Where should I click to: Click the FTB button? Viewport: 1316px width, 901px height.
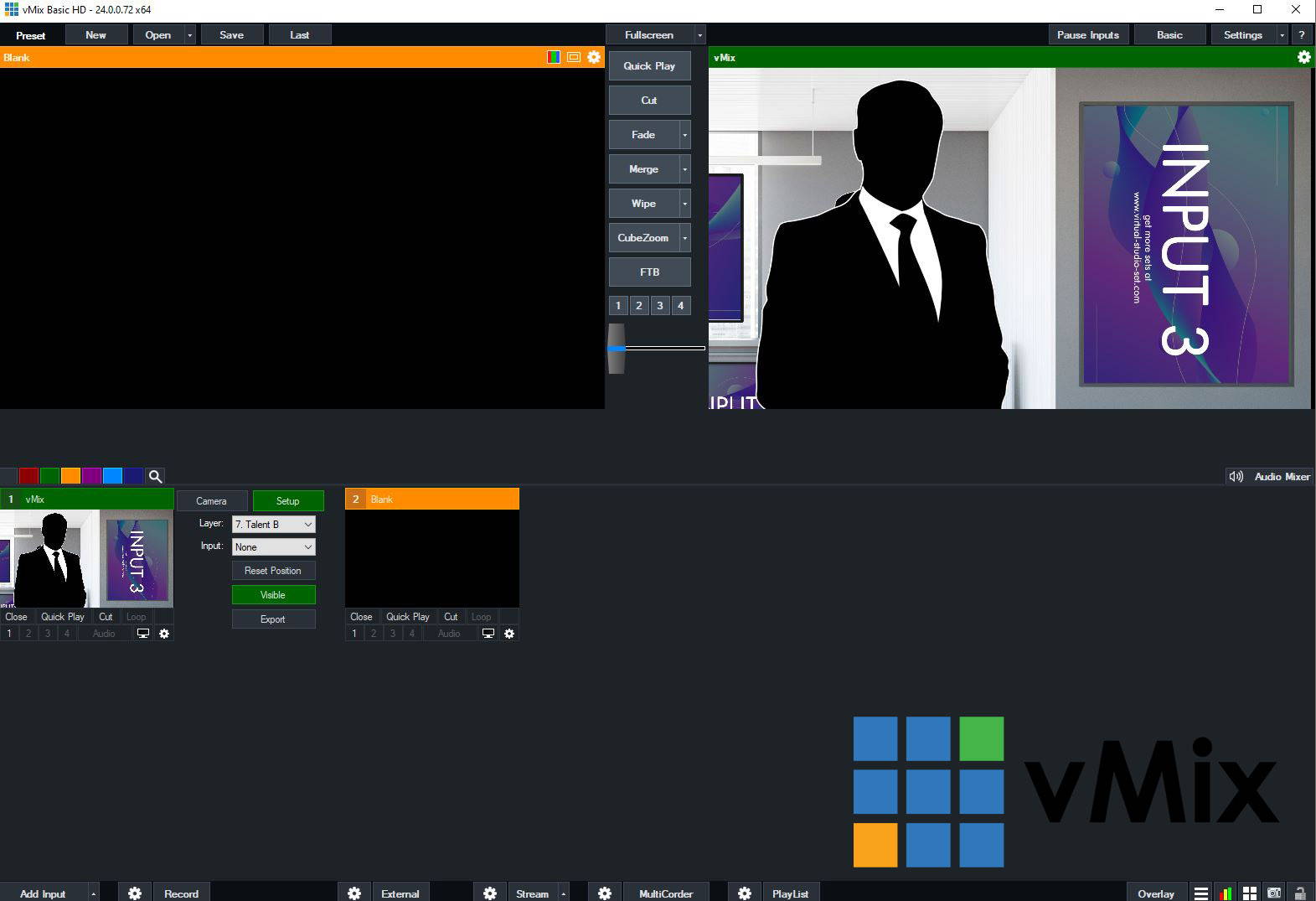pyautogui.click(x=649, y=272)
